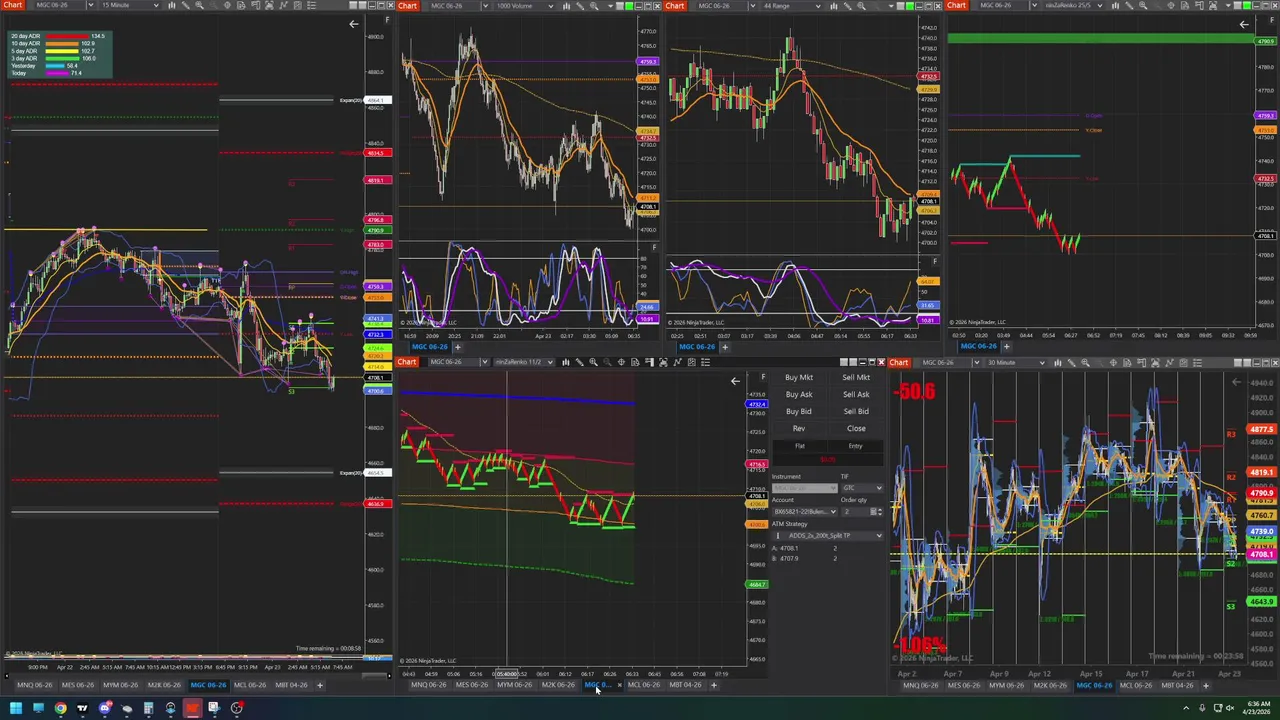This screenshot has height=720, width=1280.
Task: Click the left arrow in ninZaRenko 25/5 chart
Action: [x=1244, y=24]
